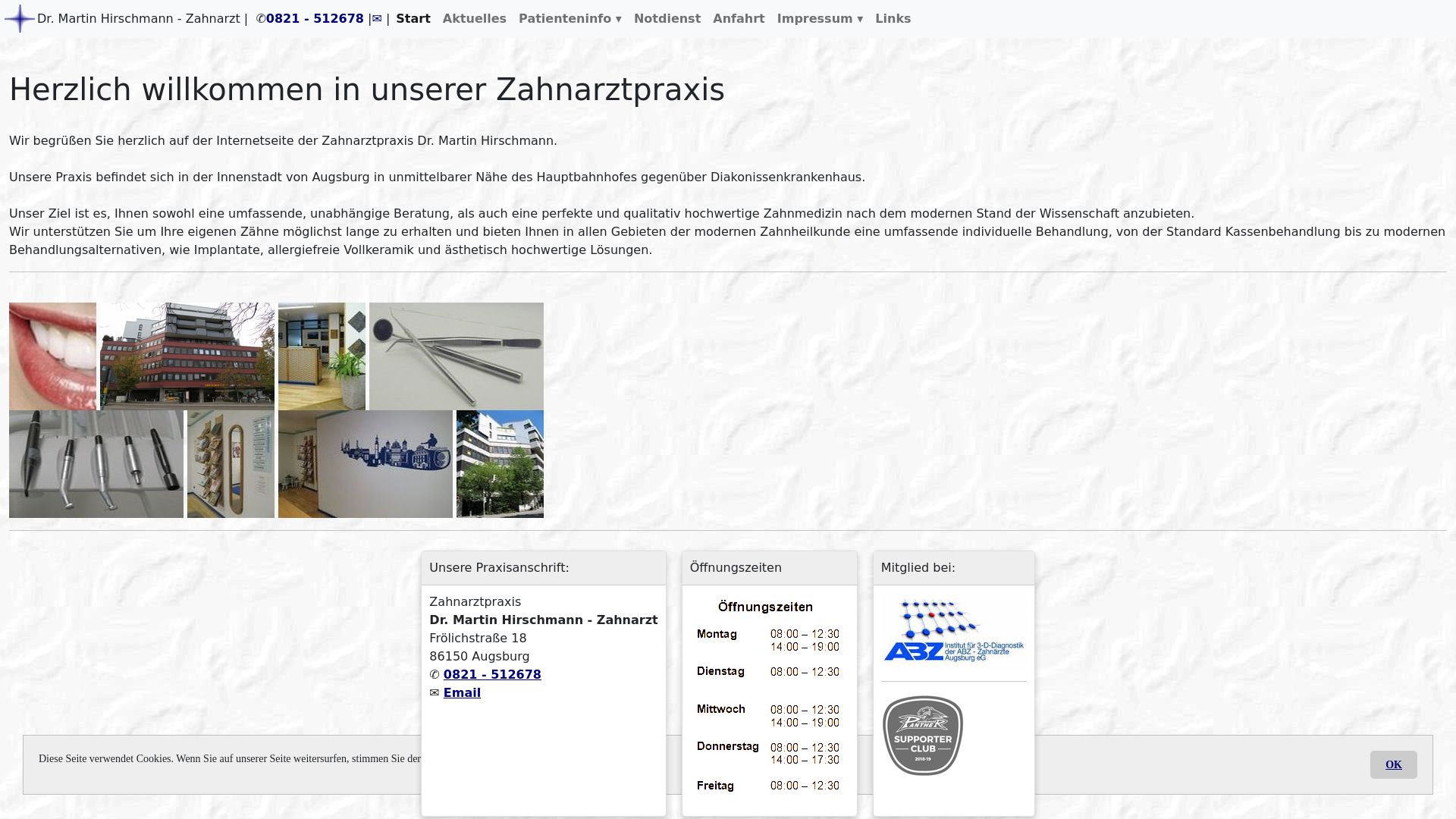1456x819 pixels.
Task: Open the Links page
Action: pyautogui.click(x=893, y=19)
